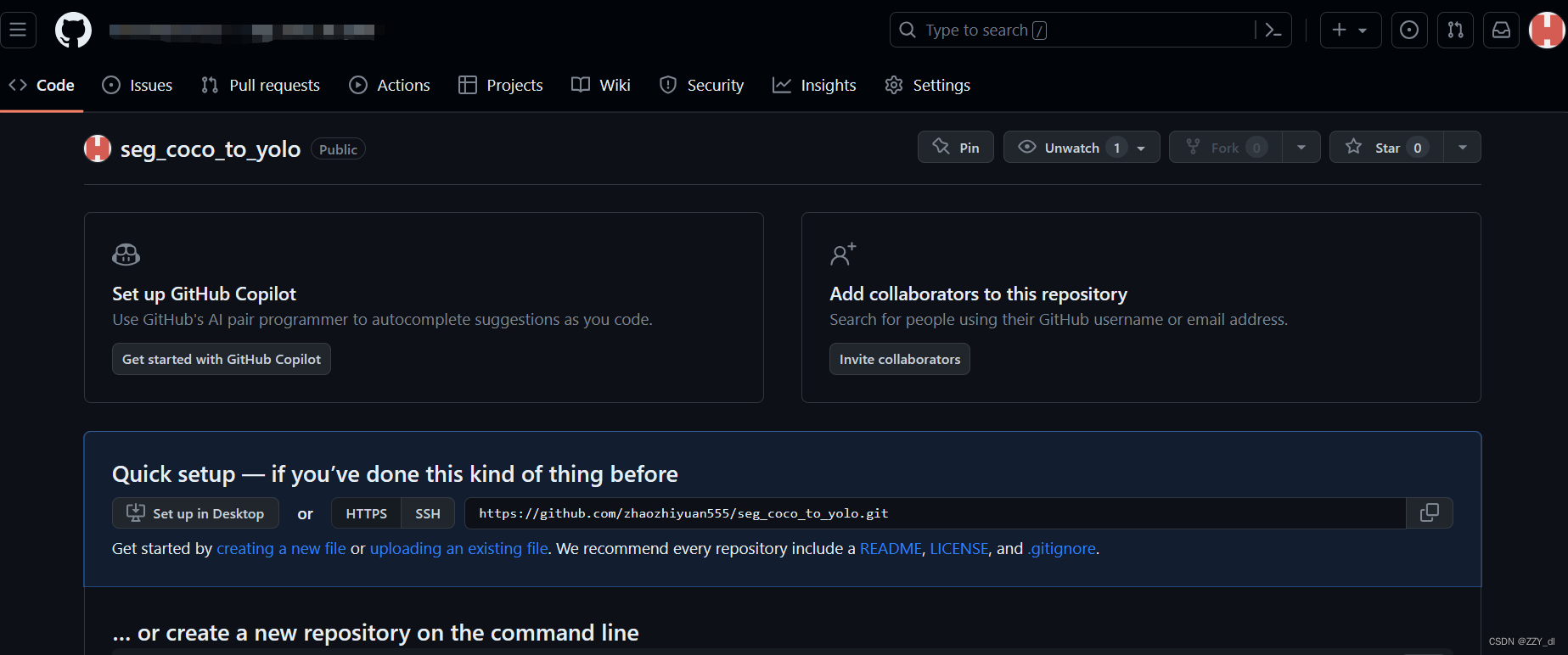Click the 'create a new repository on the command line' heading
Image resolution: width=1568 pixels, height=655 pixels.
click(x=375, y=632)
